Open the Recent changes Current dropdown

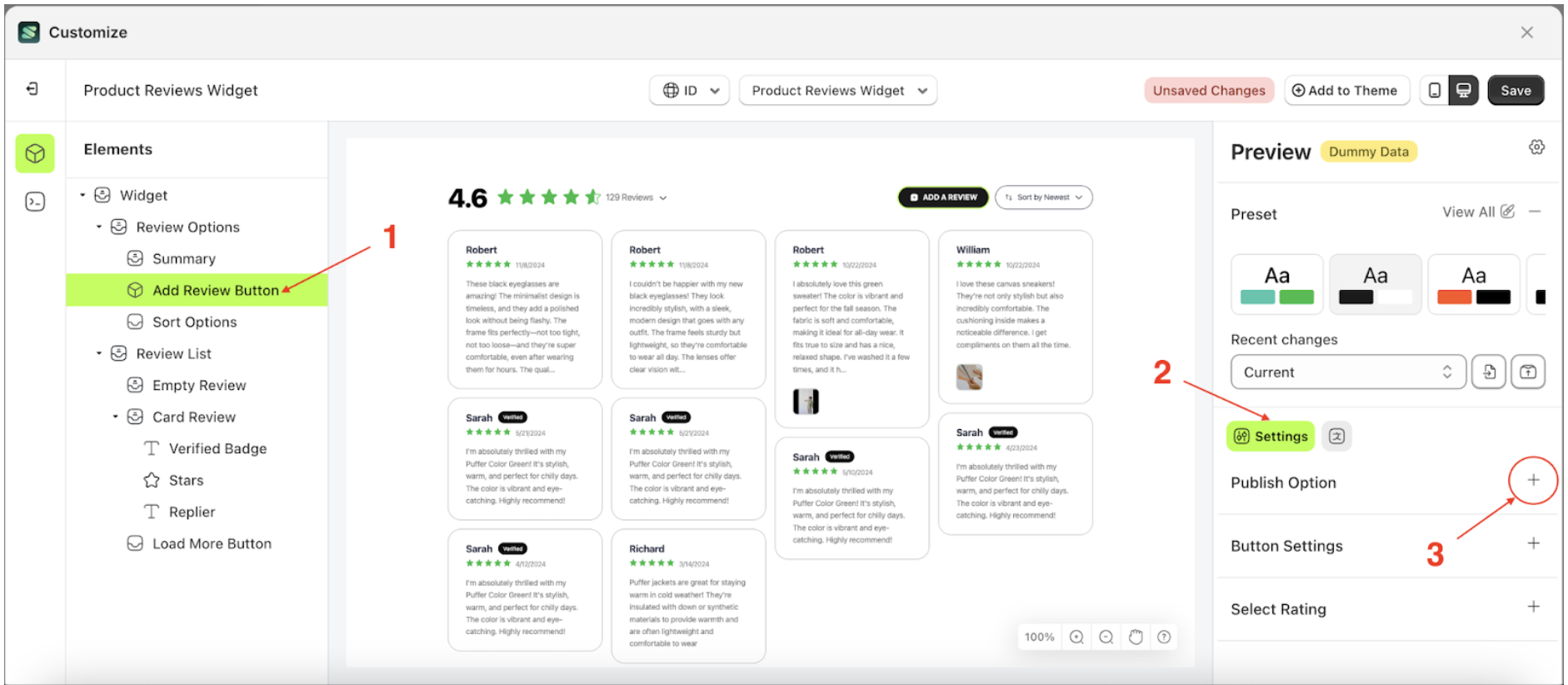point(1348,372)
